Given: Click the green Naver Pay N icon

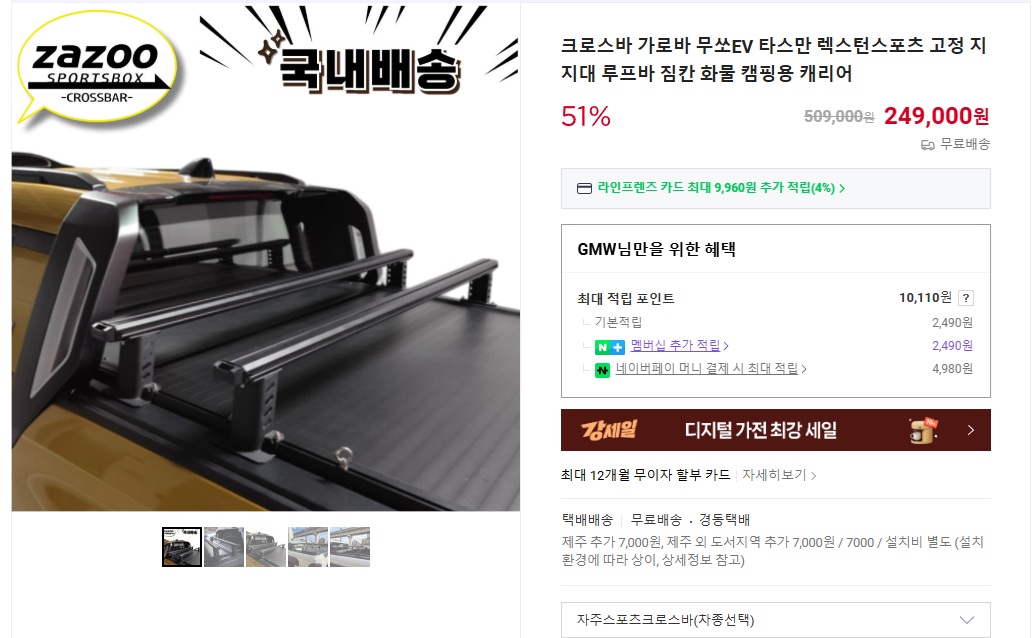Looking at the screenshot, I should 602,370.
